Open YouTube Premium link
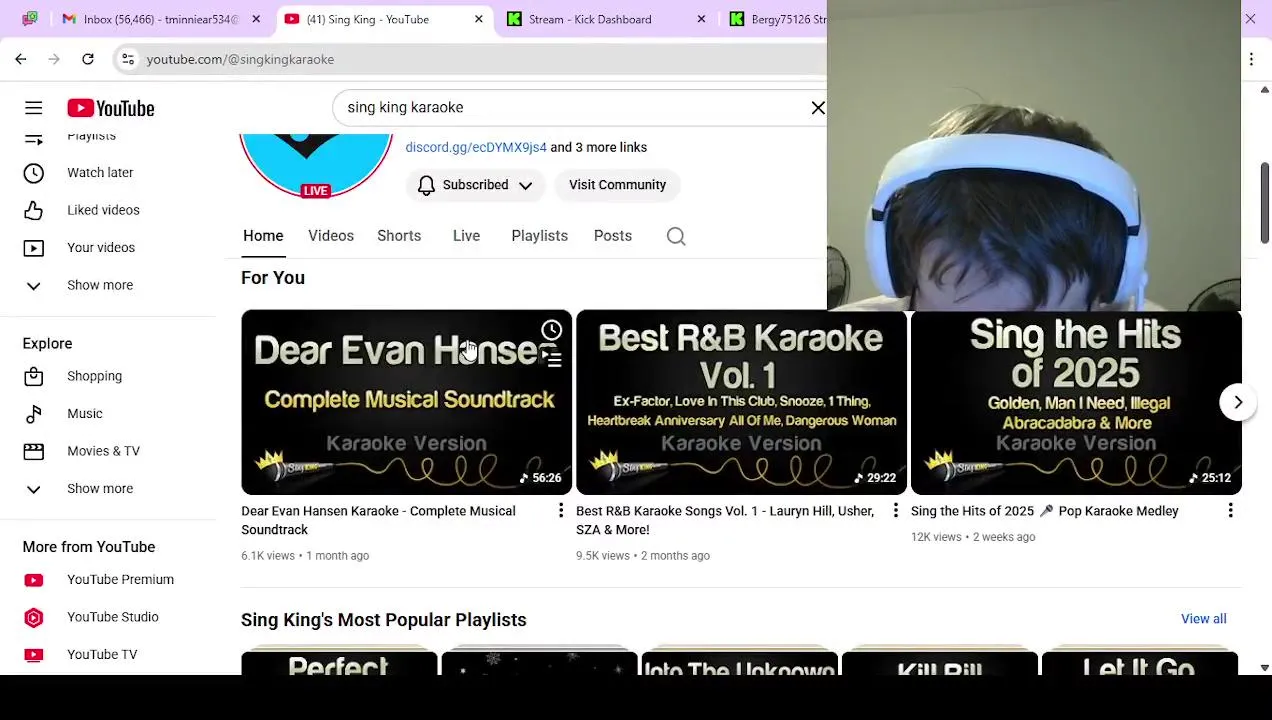This screenshot has width=1272, height=720. 120,580
